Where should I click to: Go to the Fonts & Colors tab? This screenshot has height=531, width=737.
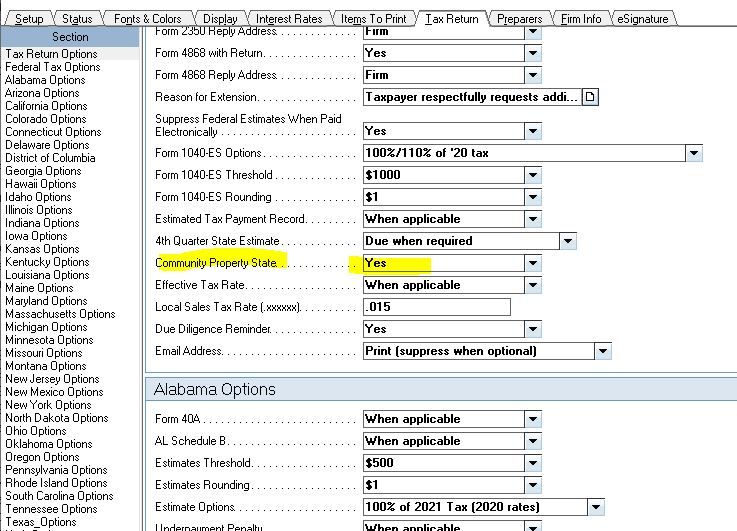pos(147,19)
